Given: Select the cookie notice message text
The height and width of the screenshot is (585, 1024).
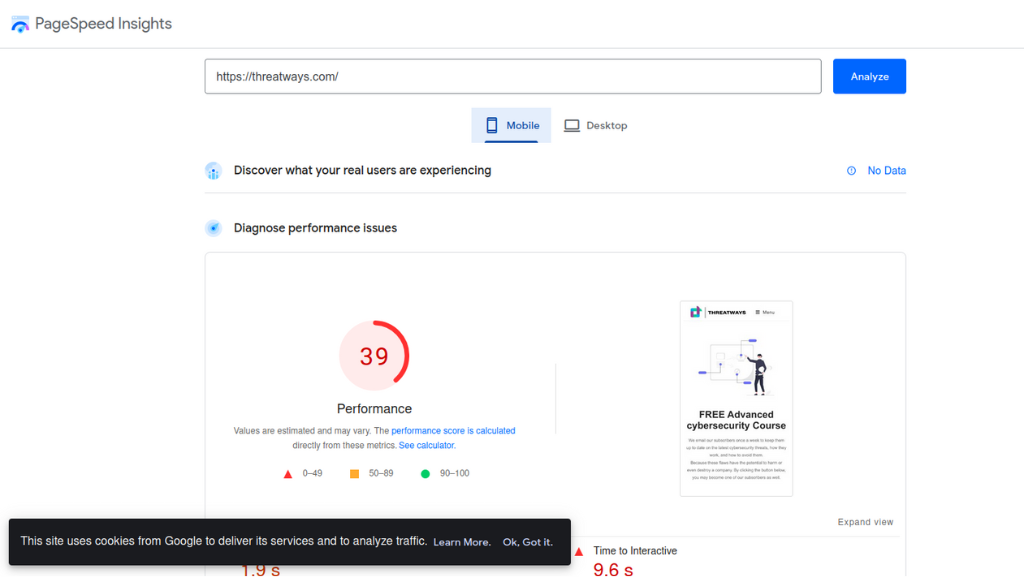Looking at the screenshot, I should tap(223, 541).
